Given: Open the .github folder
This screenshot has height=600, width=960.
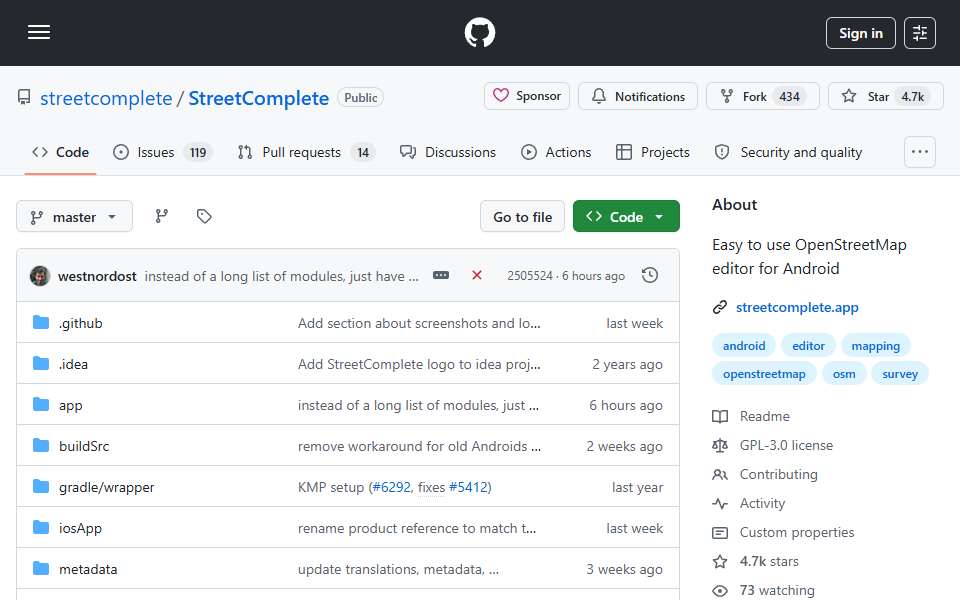Looking at the screenshot, I should [81, 323].
